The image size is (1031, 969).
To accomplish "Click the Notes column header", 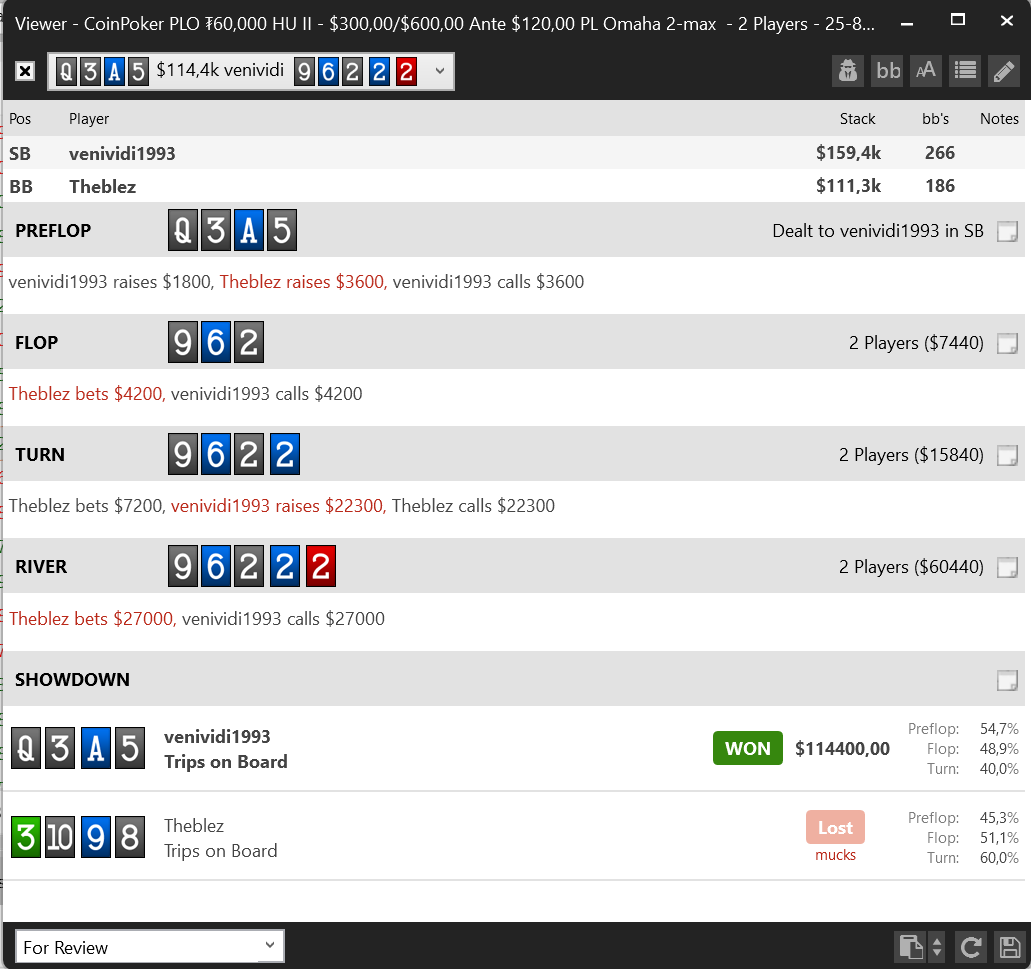I will point(999,118).
